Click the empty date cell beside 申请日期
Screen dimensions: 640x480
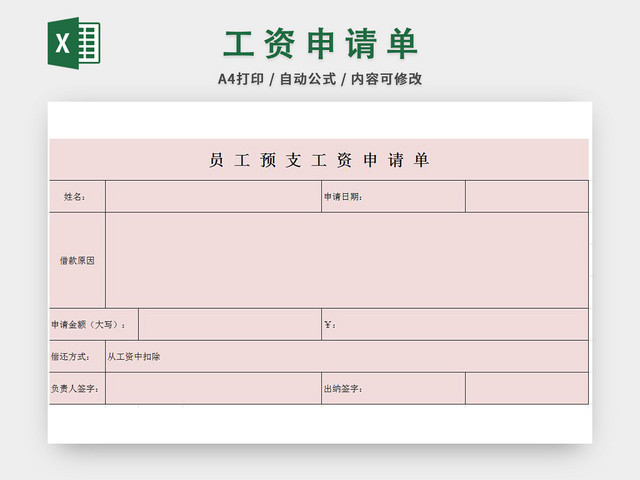(527, 196)
